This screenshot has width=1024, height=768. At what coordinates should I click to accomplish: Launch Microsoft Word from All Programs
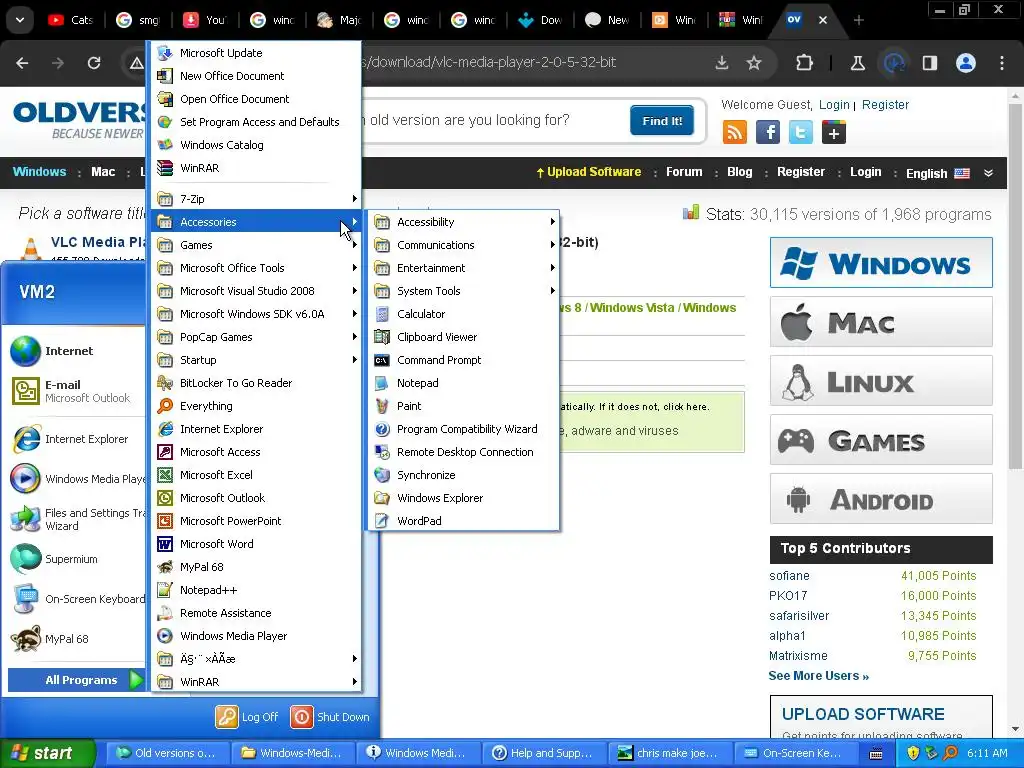tap(256, 544)
